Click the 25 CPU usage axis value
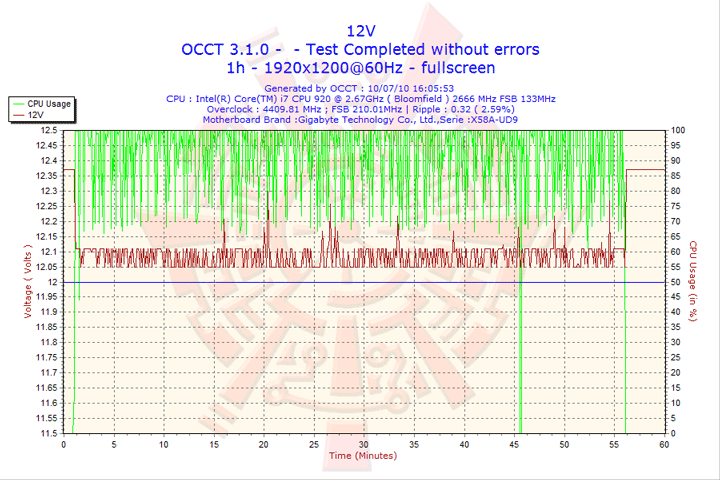 [x=675, y=357]
